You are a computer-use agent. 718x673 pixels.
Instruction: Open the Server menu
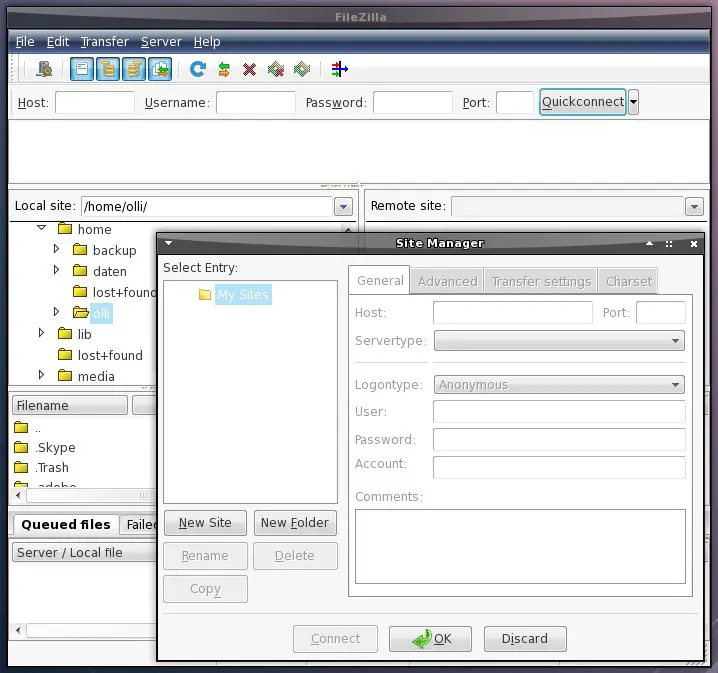161,42
